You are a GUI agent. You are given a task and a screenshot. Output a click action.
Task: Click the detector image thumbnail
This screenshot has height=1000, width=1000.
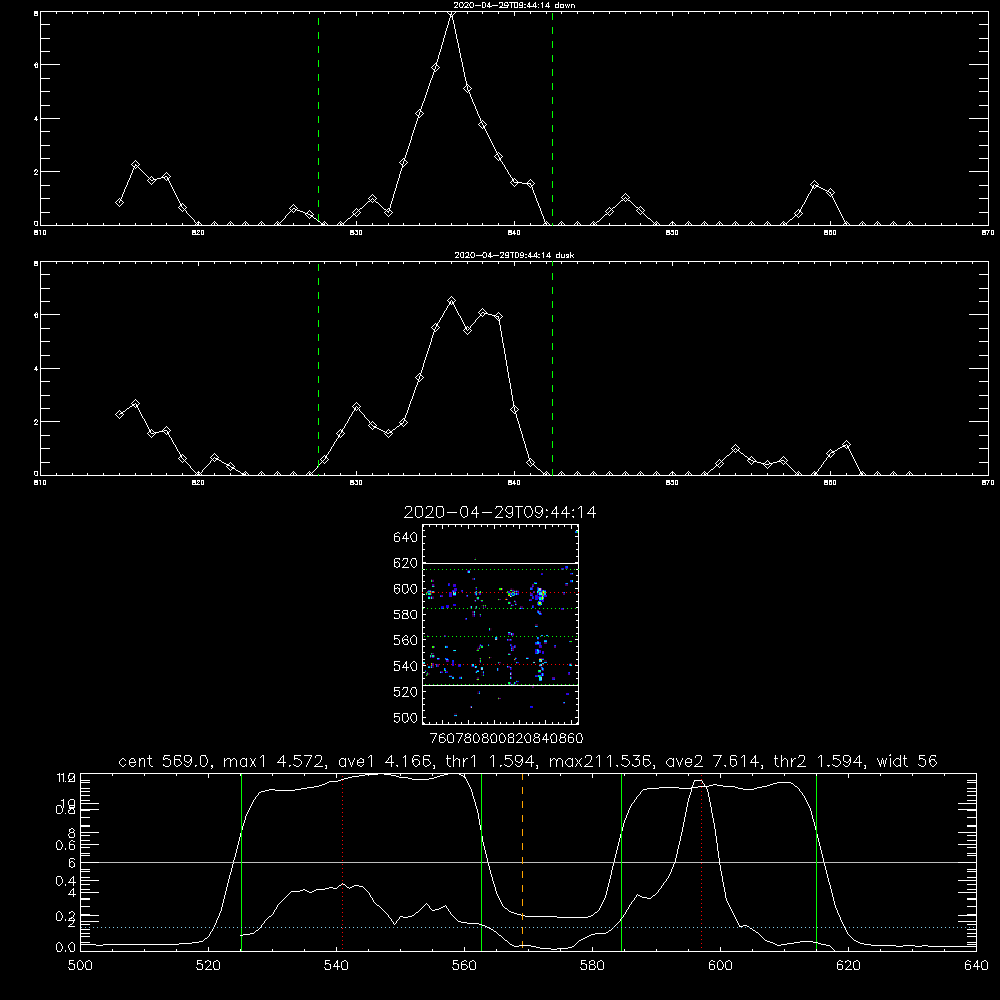point(500,624)
